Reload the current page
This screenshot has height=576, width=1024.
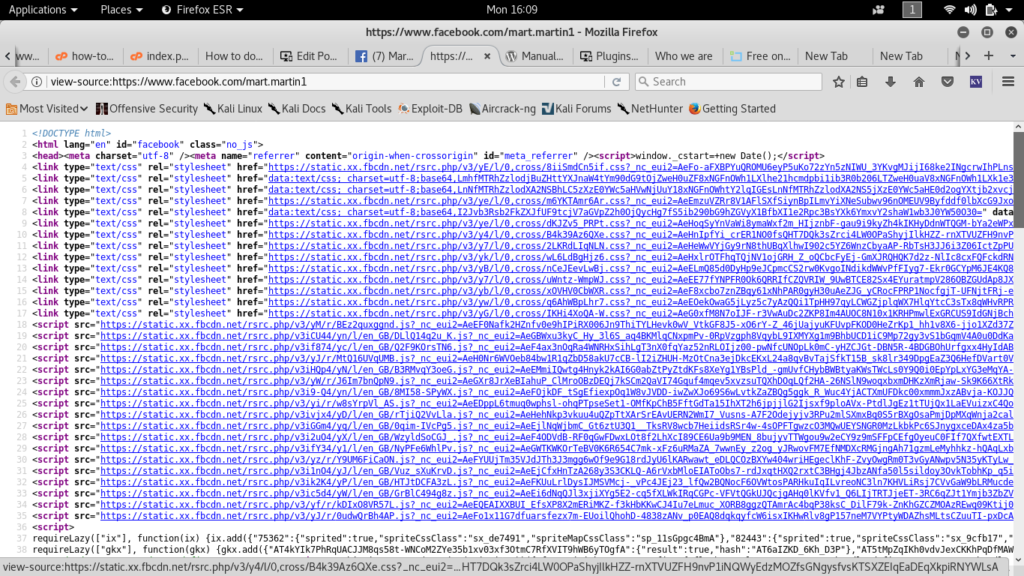tap(616, 82)
